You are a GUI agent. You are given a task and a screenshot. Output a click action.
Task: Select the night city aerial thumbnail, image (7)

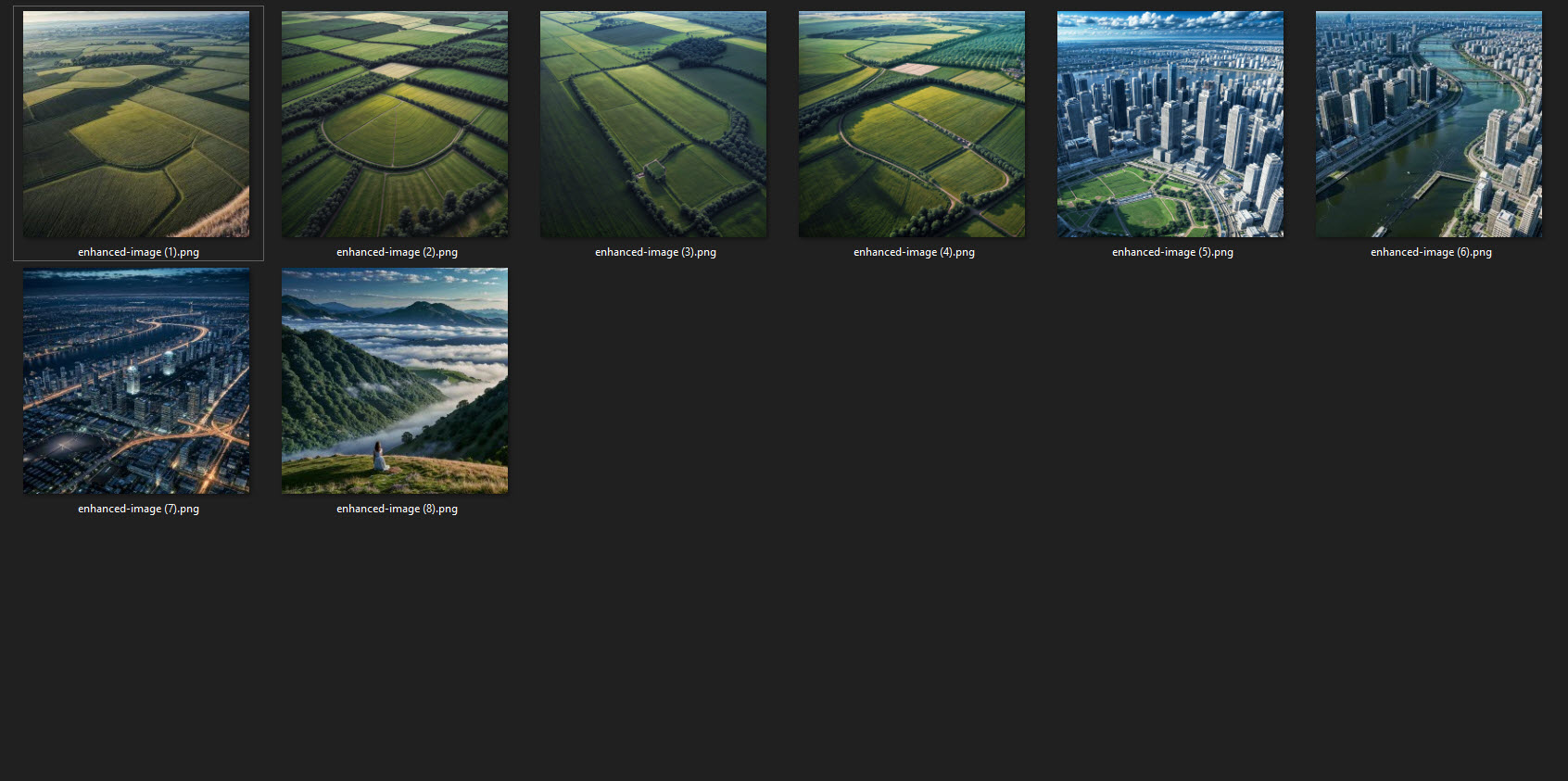click(136, 381)
